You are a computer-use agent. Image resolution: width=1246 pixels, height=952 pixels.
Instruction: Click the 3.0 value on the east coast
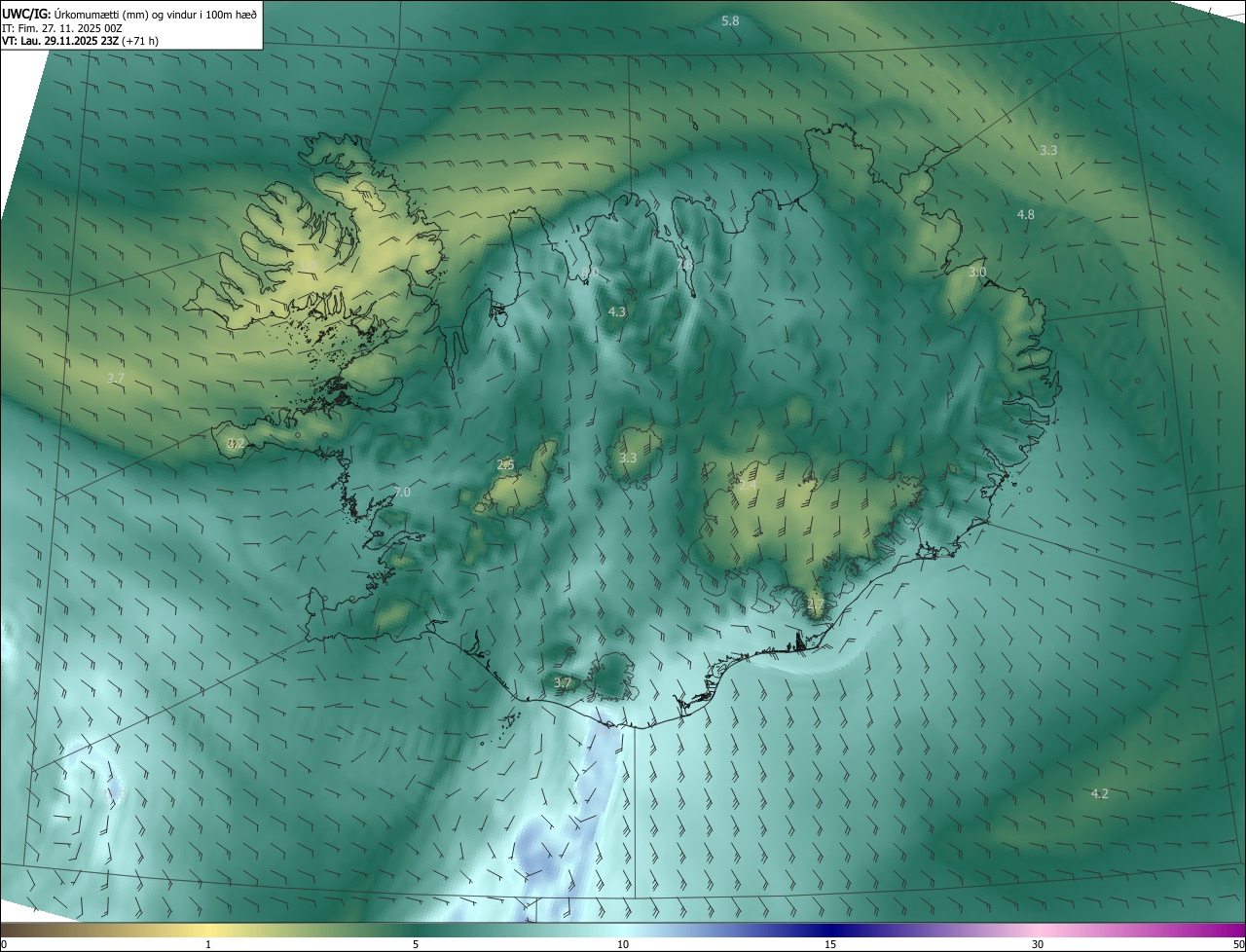(978, 273)
